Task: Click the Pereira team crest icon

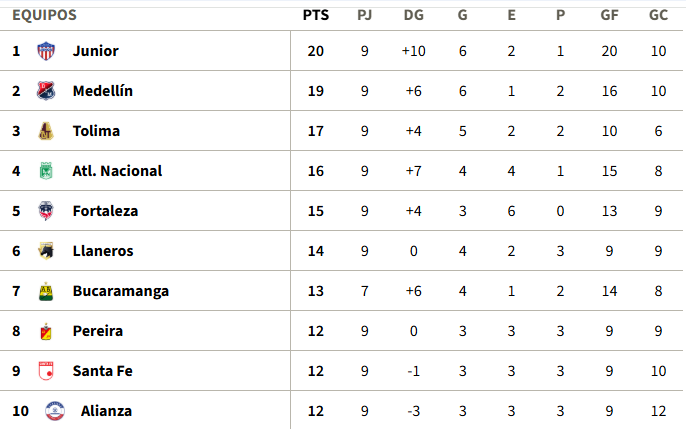Action: (46, 331)
